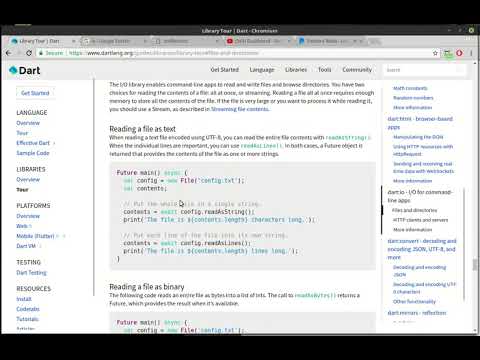Open dart:html - browser-based apps TOC link
Screen dimensions: 480x360
pos(420,123)
